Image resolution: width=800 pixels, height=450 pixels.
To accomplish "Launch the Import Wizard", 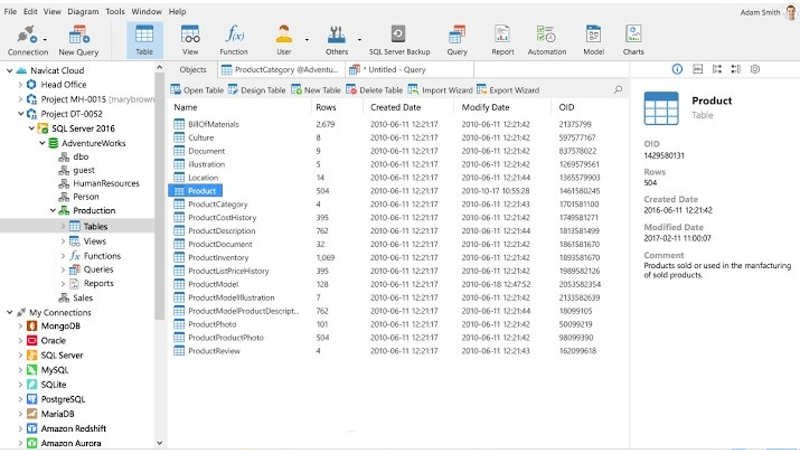I will click(440, 90).
